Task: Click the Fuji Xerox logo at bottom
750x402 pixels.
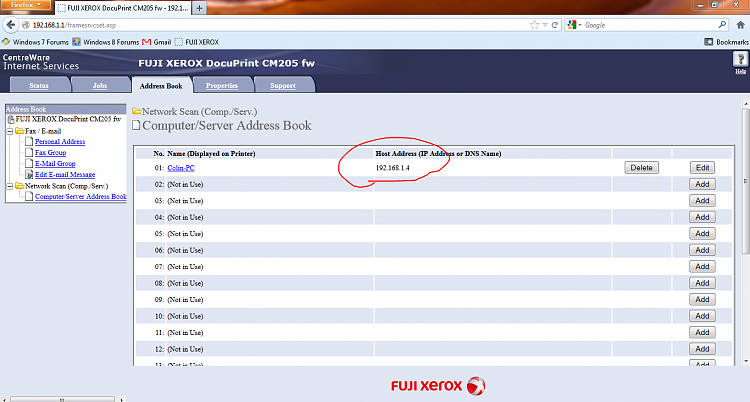Action: [x=438, y=386]
